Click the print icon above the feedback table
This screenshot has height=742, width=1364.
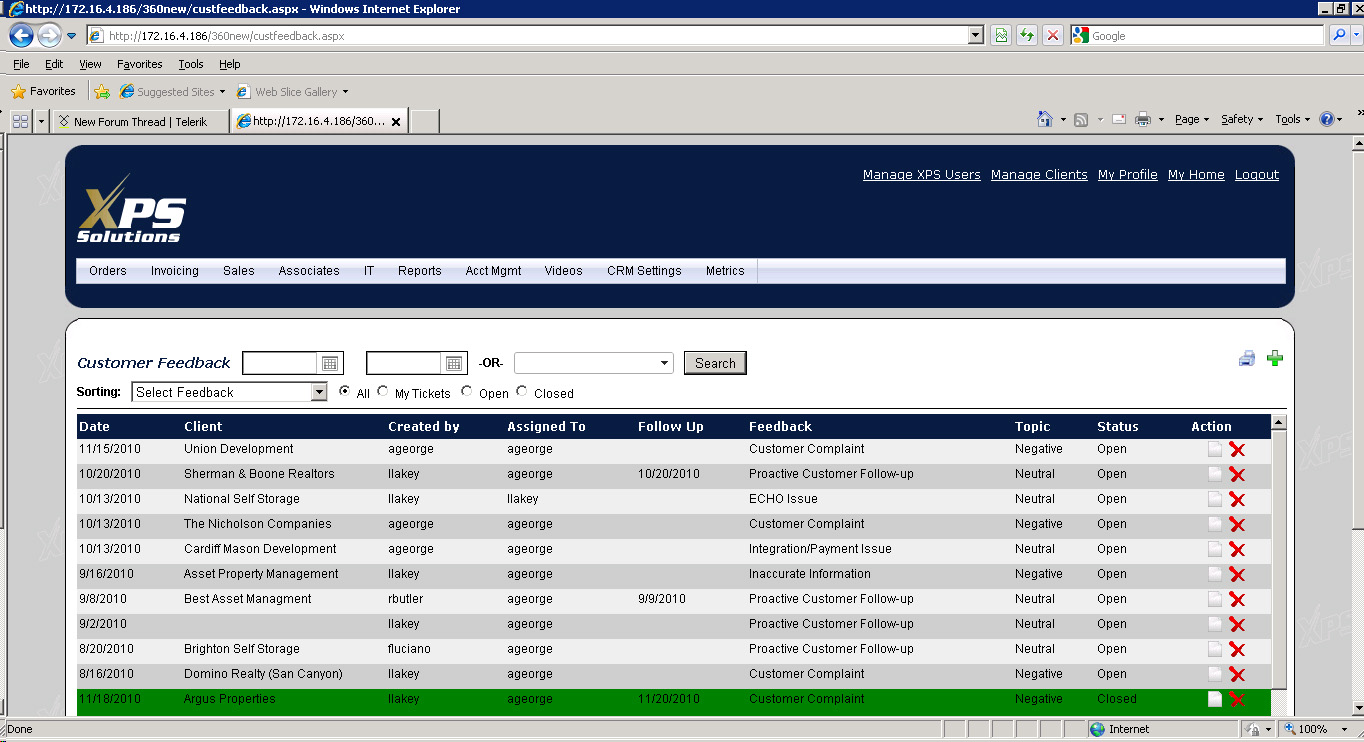(1247, 359)
